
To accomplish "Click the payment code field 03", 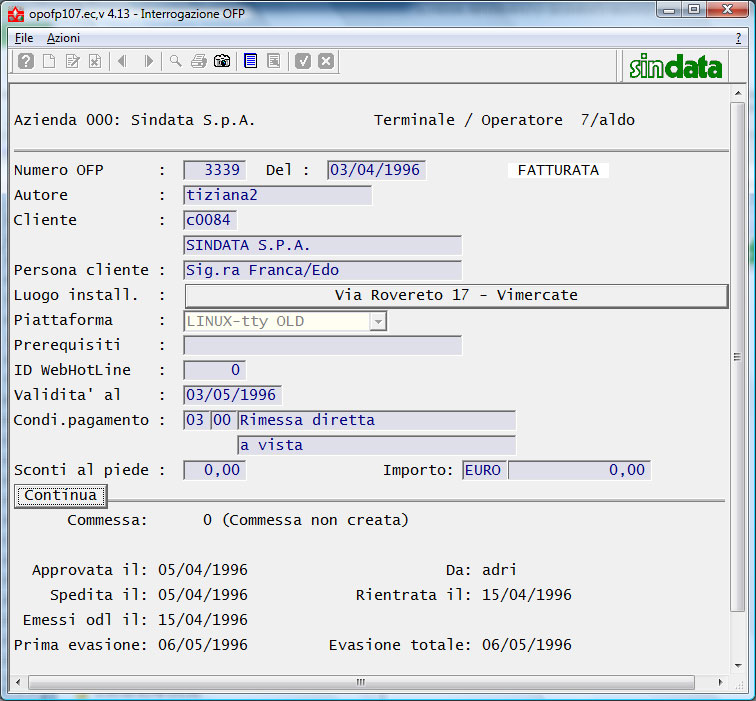I will (x=195, y=420).
